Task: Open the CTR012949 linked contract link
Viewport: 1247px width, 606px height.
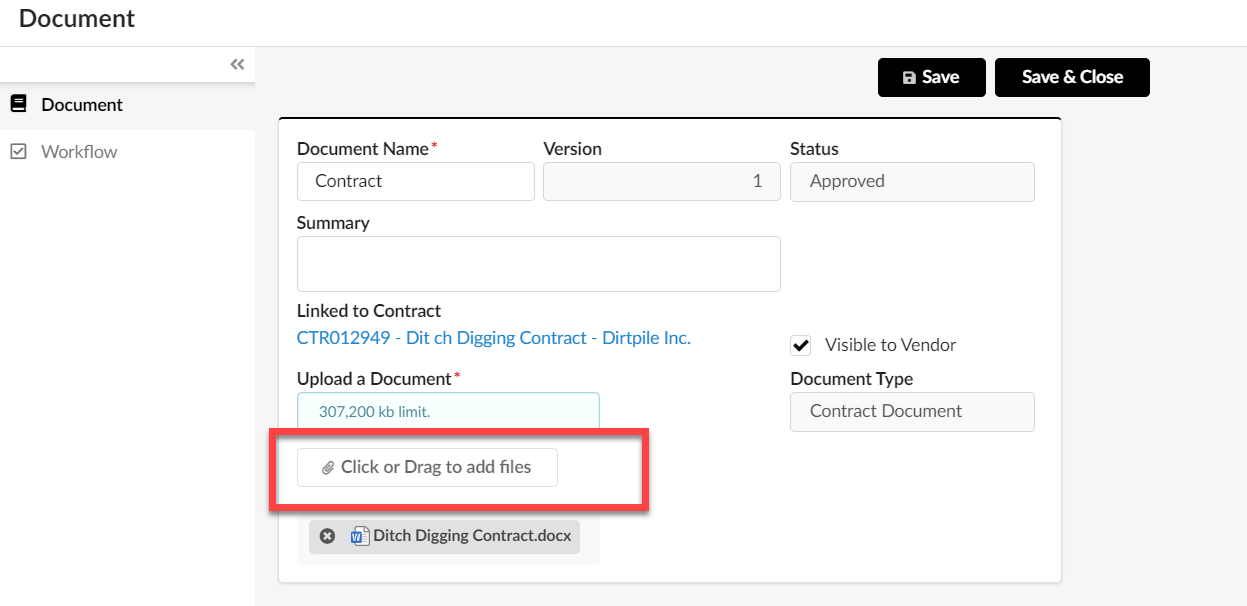Action: (x=494, y=338)
